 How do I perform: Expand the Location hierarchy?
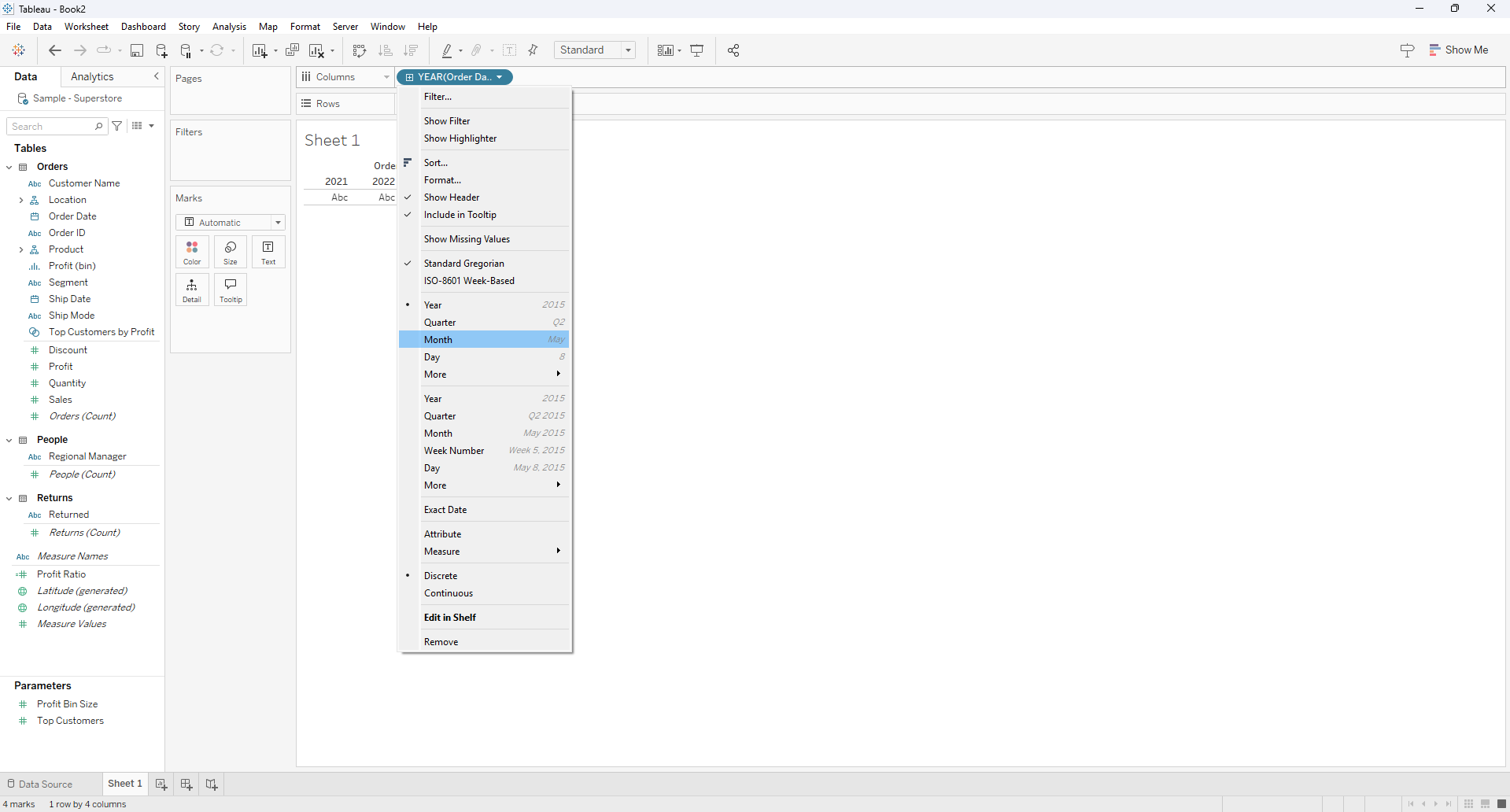pyautogui.click(x=21, y=200)
